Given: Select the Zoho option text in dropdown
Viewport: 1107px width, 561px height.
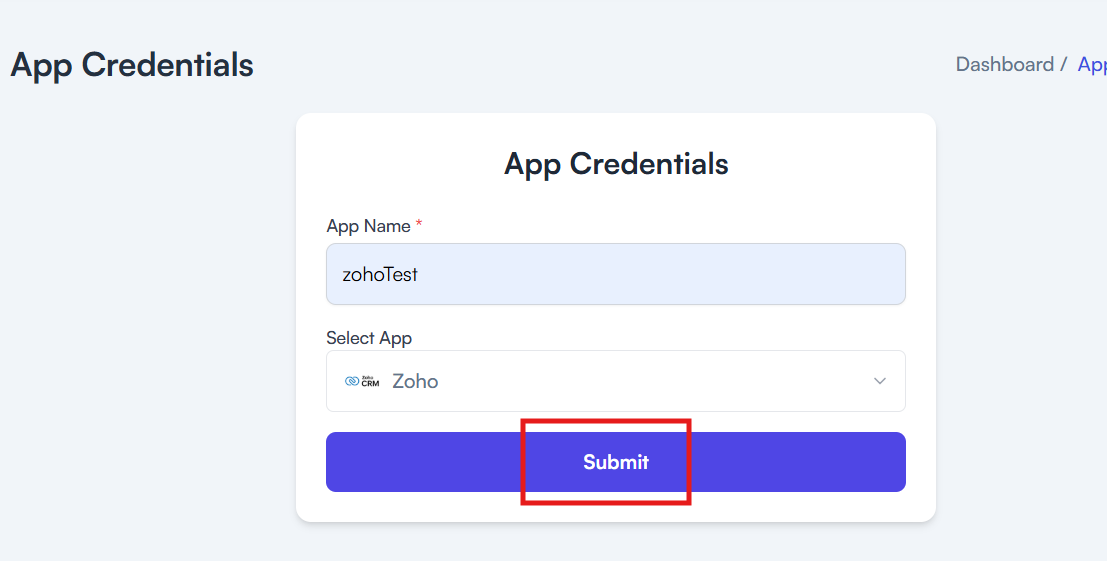Looking at the screenshot, I should (415, 381).
